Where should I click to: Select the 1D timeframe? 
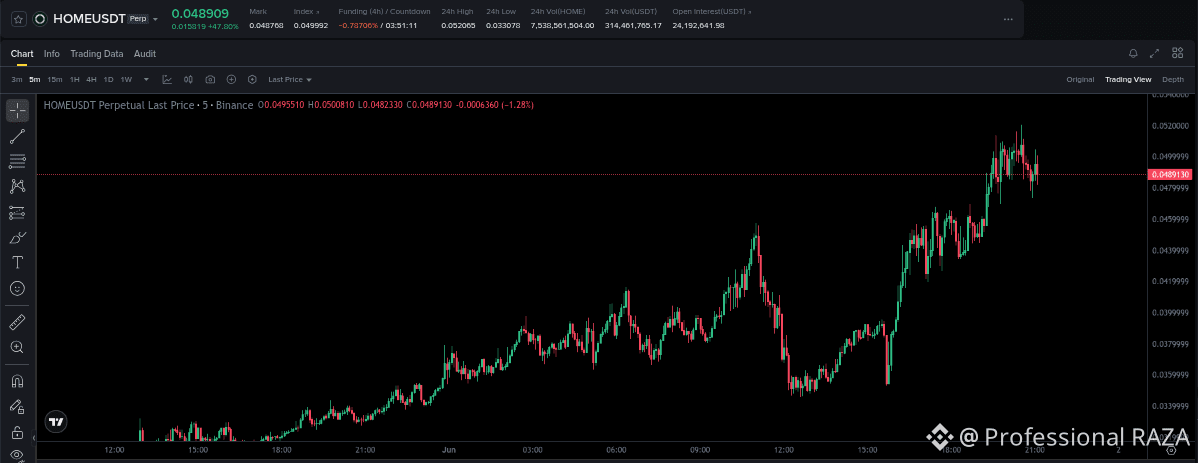(108, 79)
